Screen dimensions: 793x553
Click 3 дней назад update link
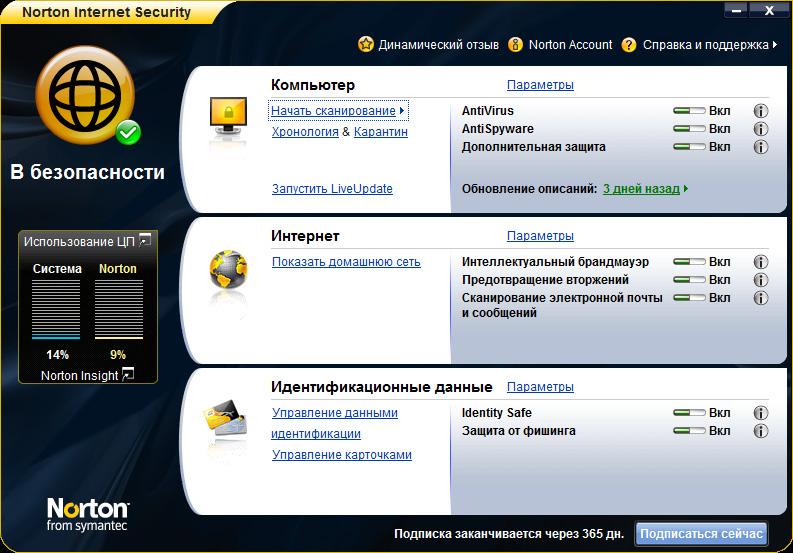pyautogui.click(x=641, y=189)
